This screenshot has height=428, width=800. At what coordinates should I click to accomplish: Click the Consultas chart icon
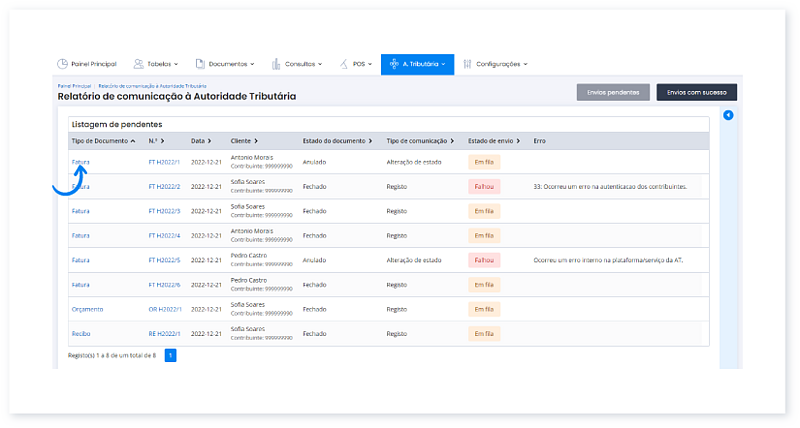pos(276,64)
